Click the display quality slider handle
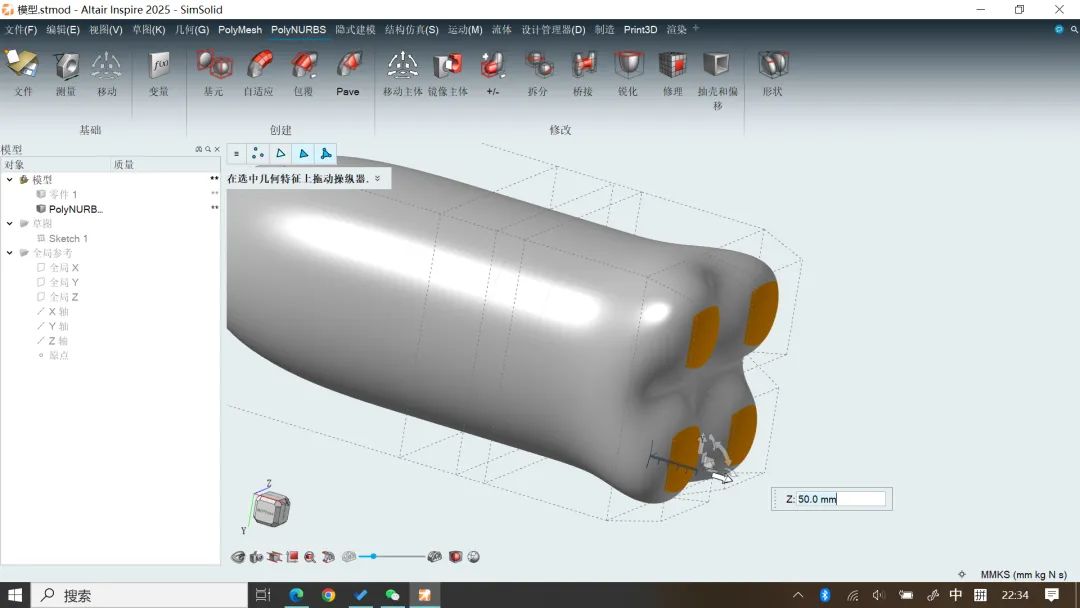Screen dimensions: 1080x608 374,556
